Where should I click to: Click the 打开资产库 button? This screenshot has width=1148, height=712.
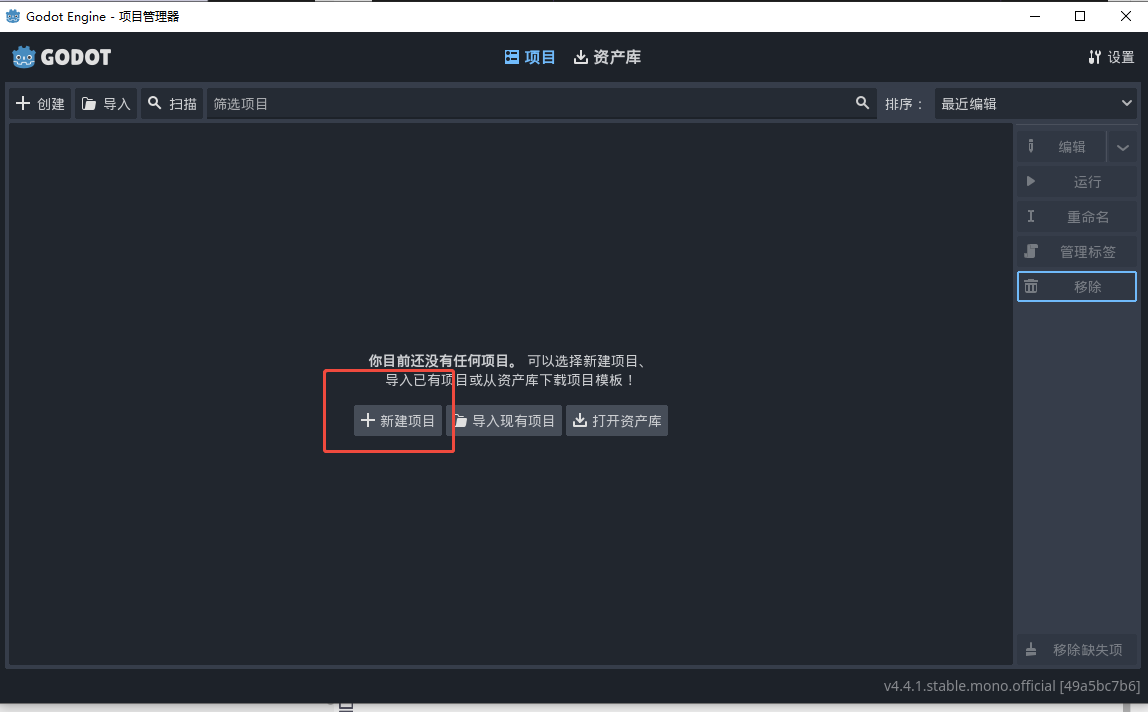tap(617, 420)
